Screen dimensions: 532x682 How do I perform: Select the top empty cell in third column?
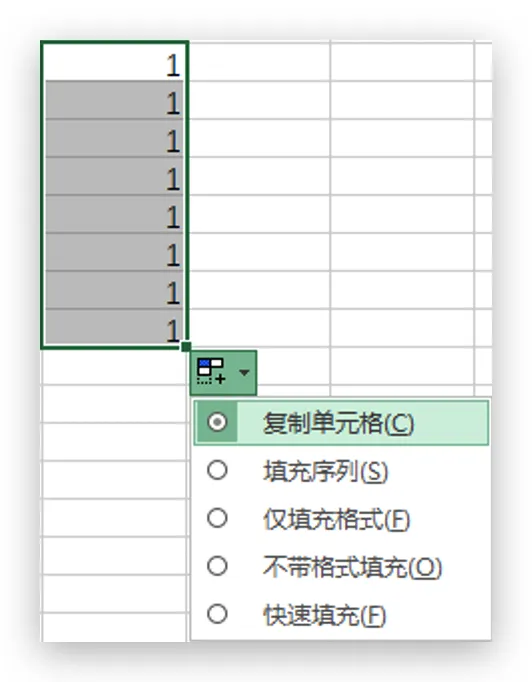402,62
